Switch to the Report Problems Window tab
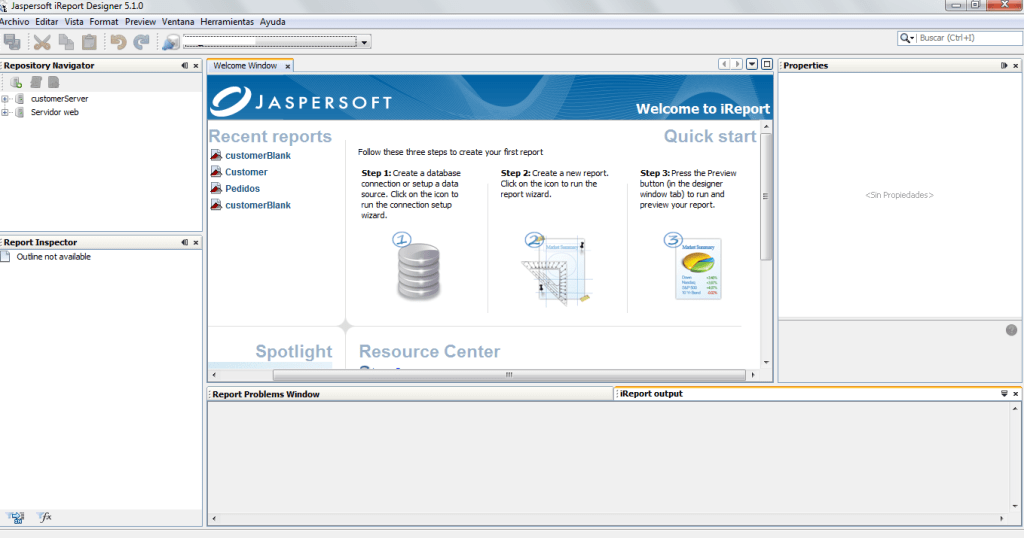This screenshot has width=1024, height=538. point(266,394)
